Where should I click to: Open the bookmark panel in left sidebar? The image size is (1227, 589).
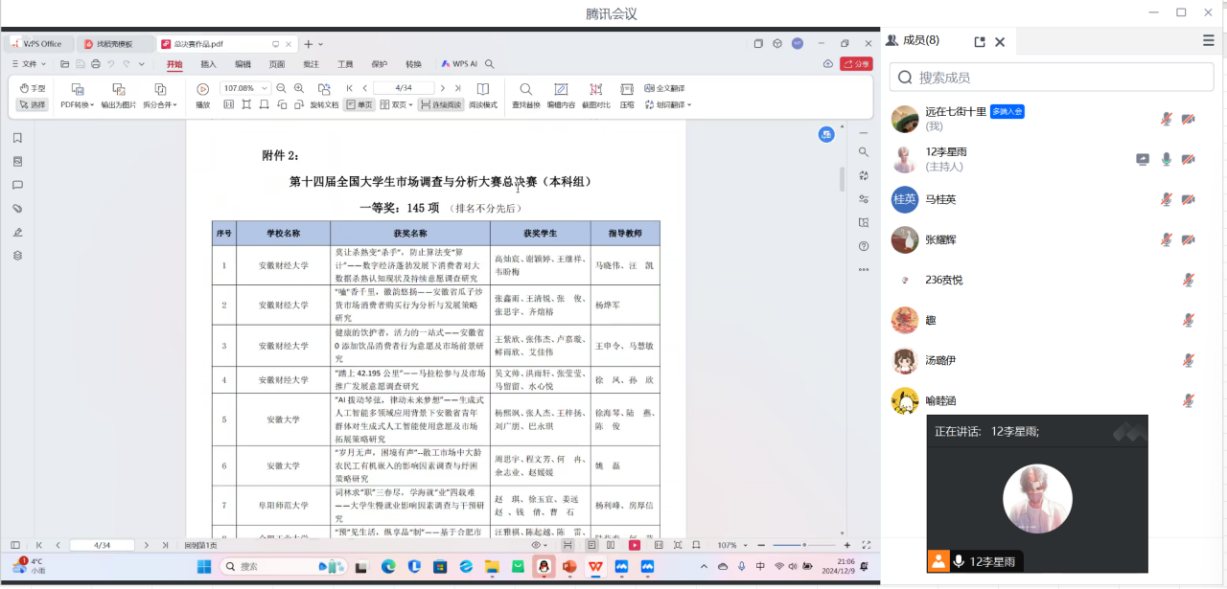(17, 138)
